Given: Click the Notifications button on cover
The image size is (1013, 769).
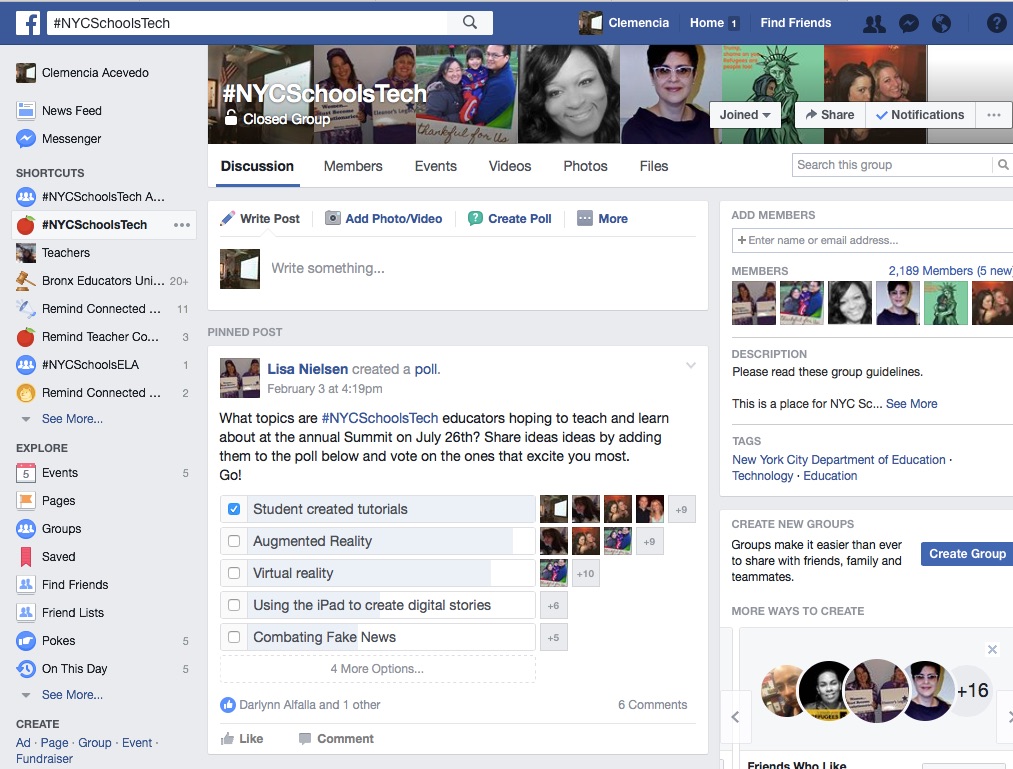Looking at the screenshot, I should tap(920, 115).
